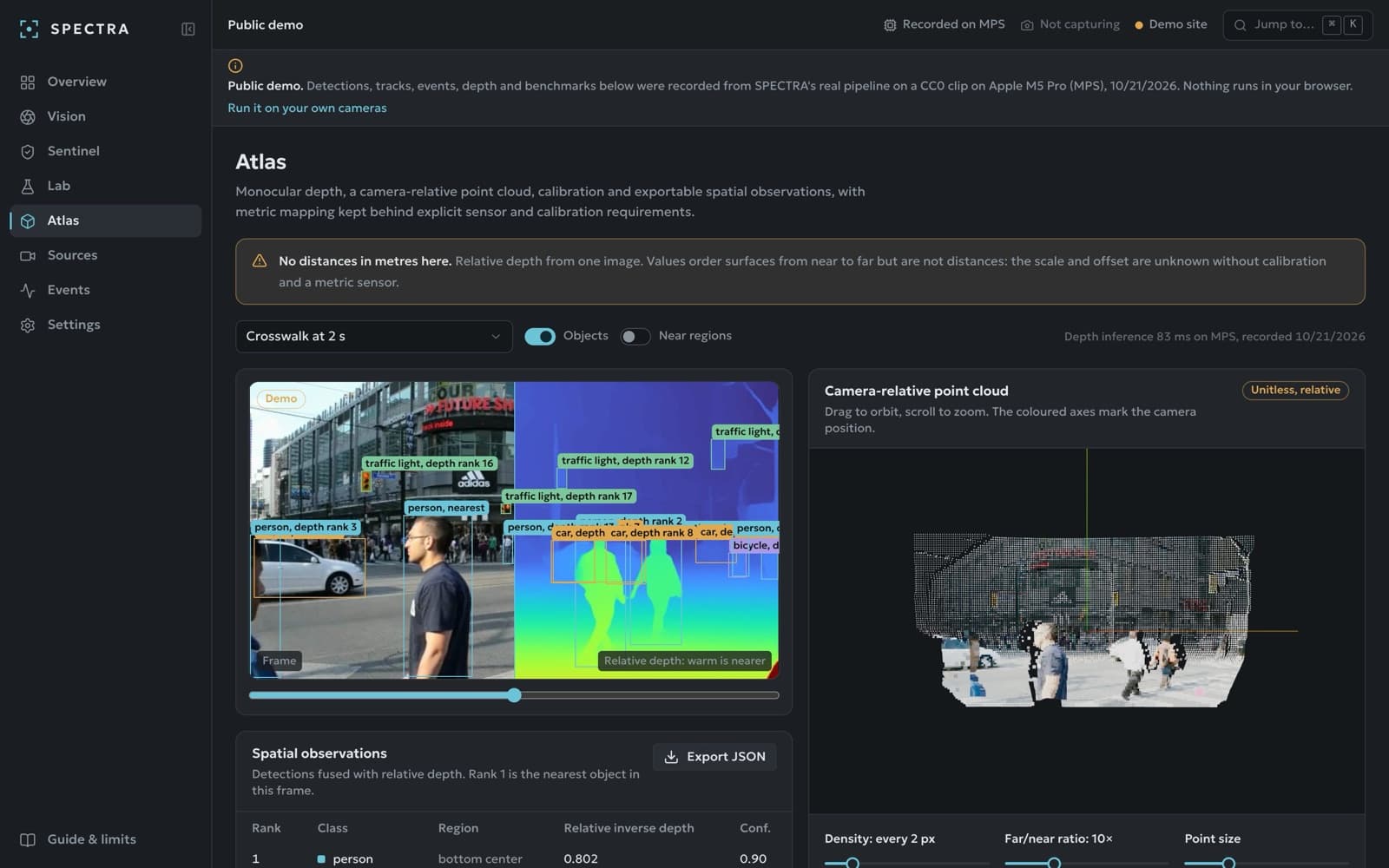
Task: Click the Sentinel shield icon
Action: (28, 151)
